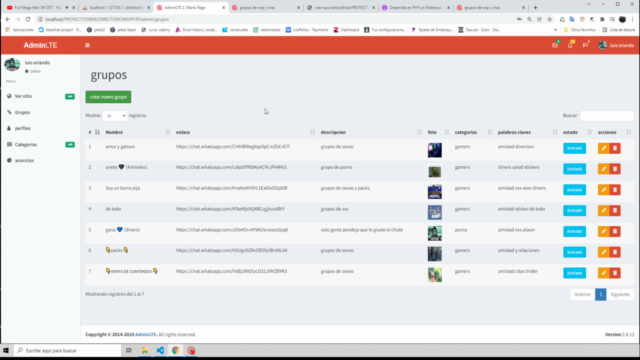The height and width of the screenshot is (360, 640).
Task: Open 'Categorias' in the sidebar menu
Action: coord(40,144)
